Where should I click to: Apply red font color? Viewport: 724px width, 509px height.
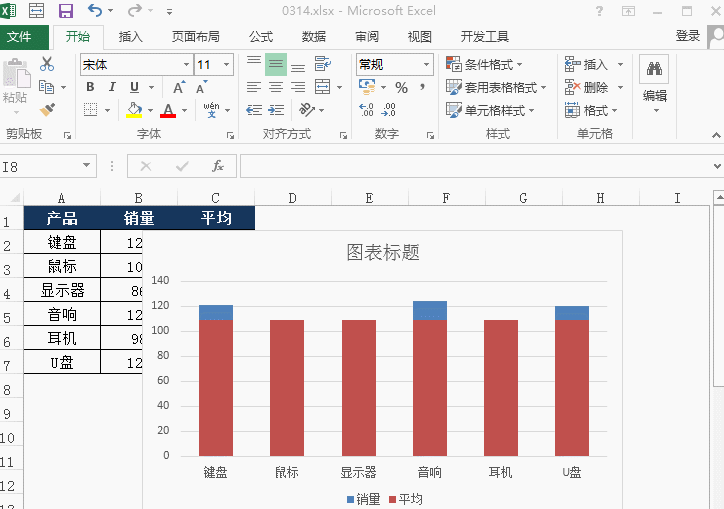point(168,110)
